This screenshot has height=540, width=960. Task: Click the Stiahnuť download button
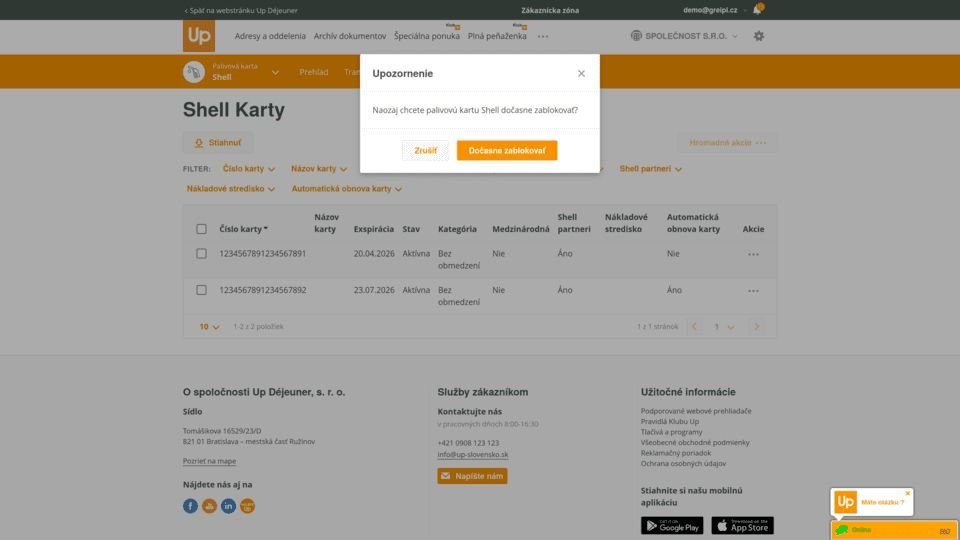click(217, 143)
